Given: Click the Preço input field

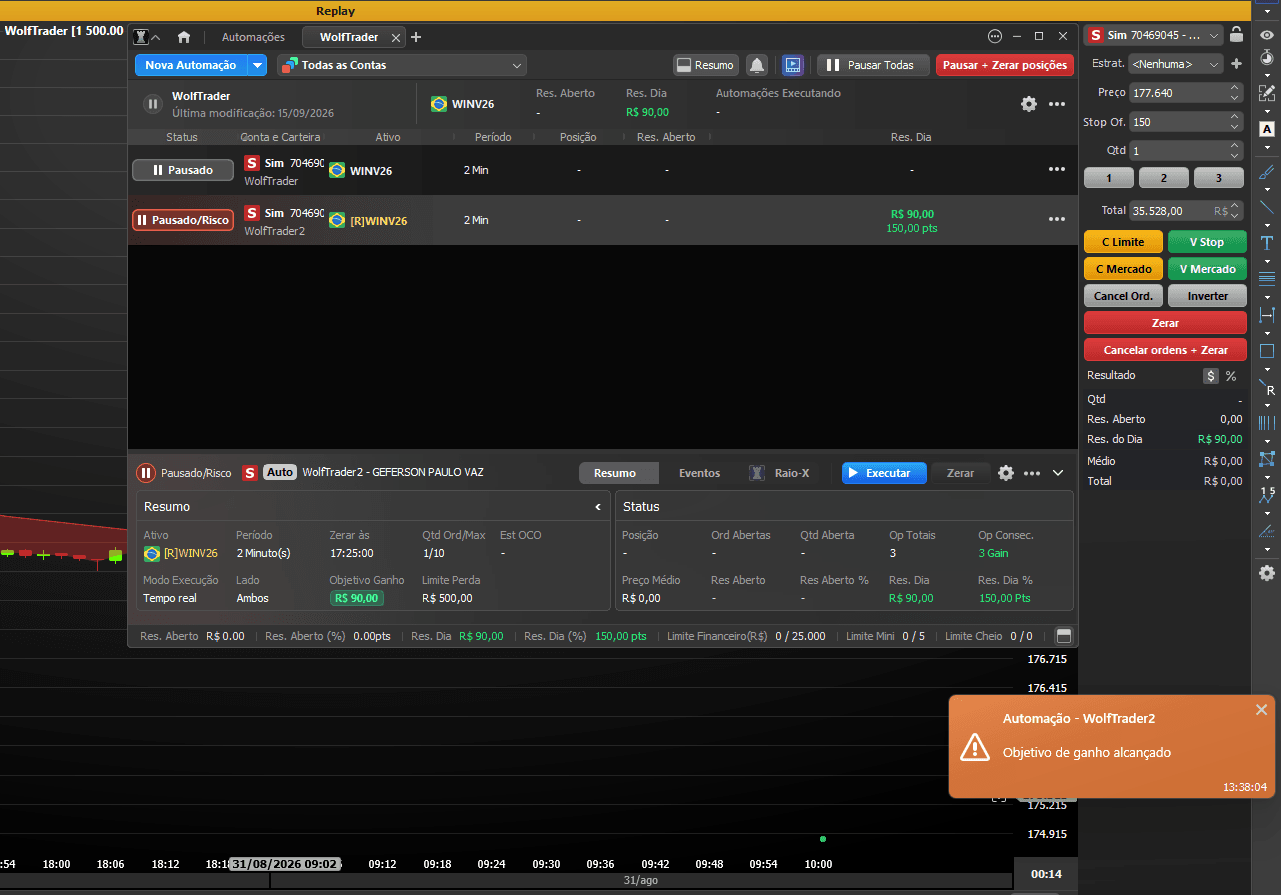Looking at the screenshot, I should (1186, 93).
